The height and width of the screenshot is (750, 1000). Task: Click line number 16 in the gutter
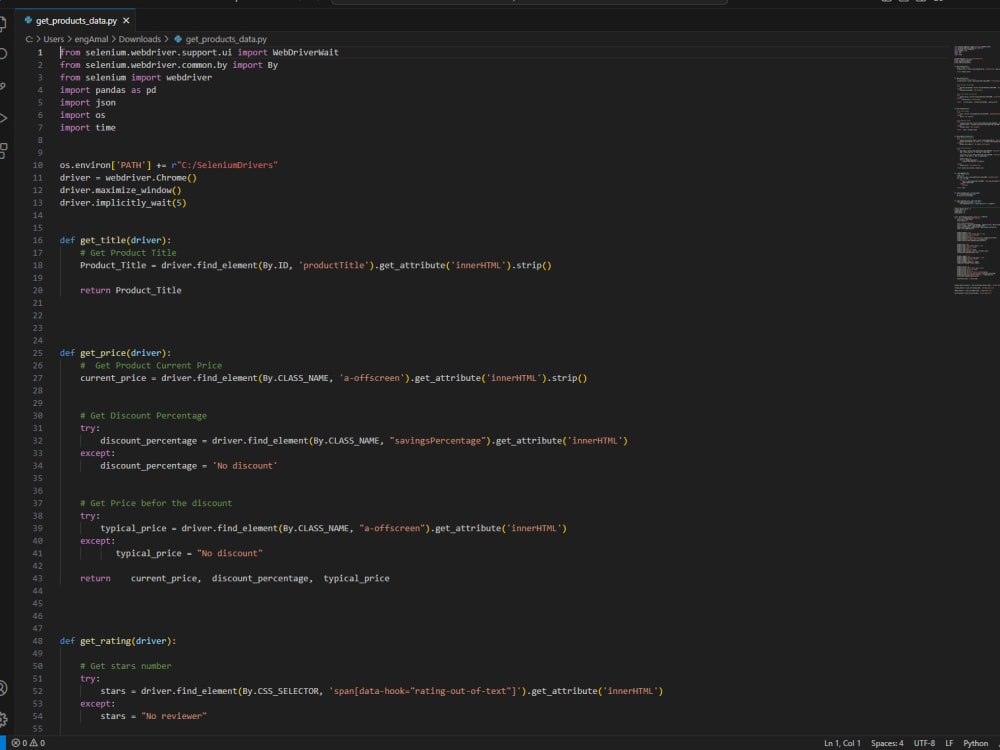point(38,240)
